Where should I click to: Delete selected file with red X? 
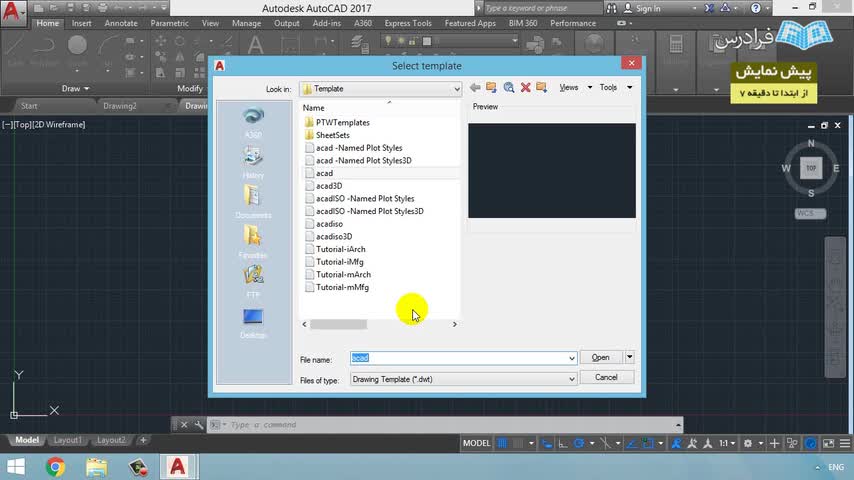(526, 88)
